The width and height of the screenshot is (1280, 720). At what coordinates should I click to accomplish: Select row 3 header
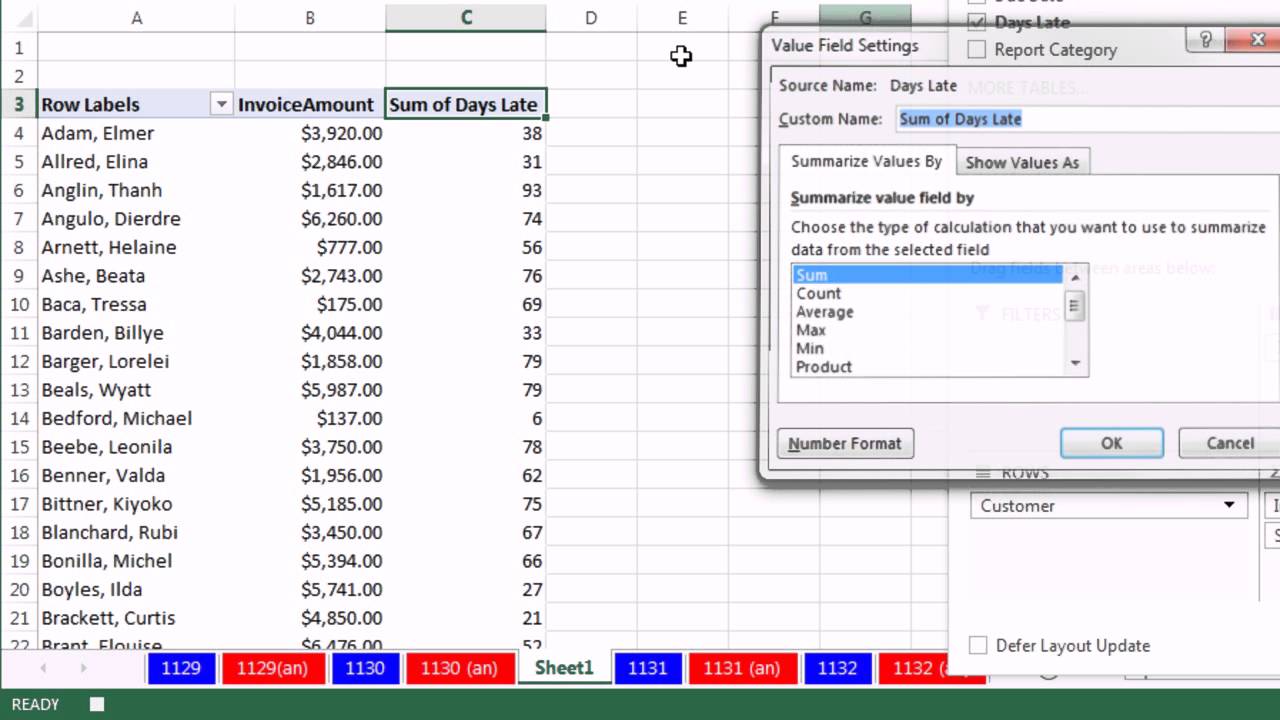coord(18,104)
